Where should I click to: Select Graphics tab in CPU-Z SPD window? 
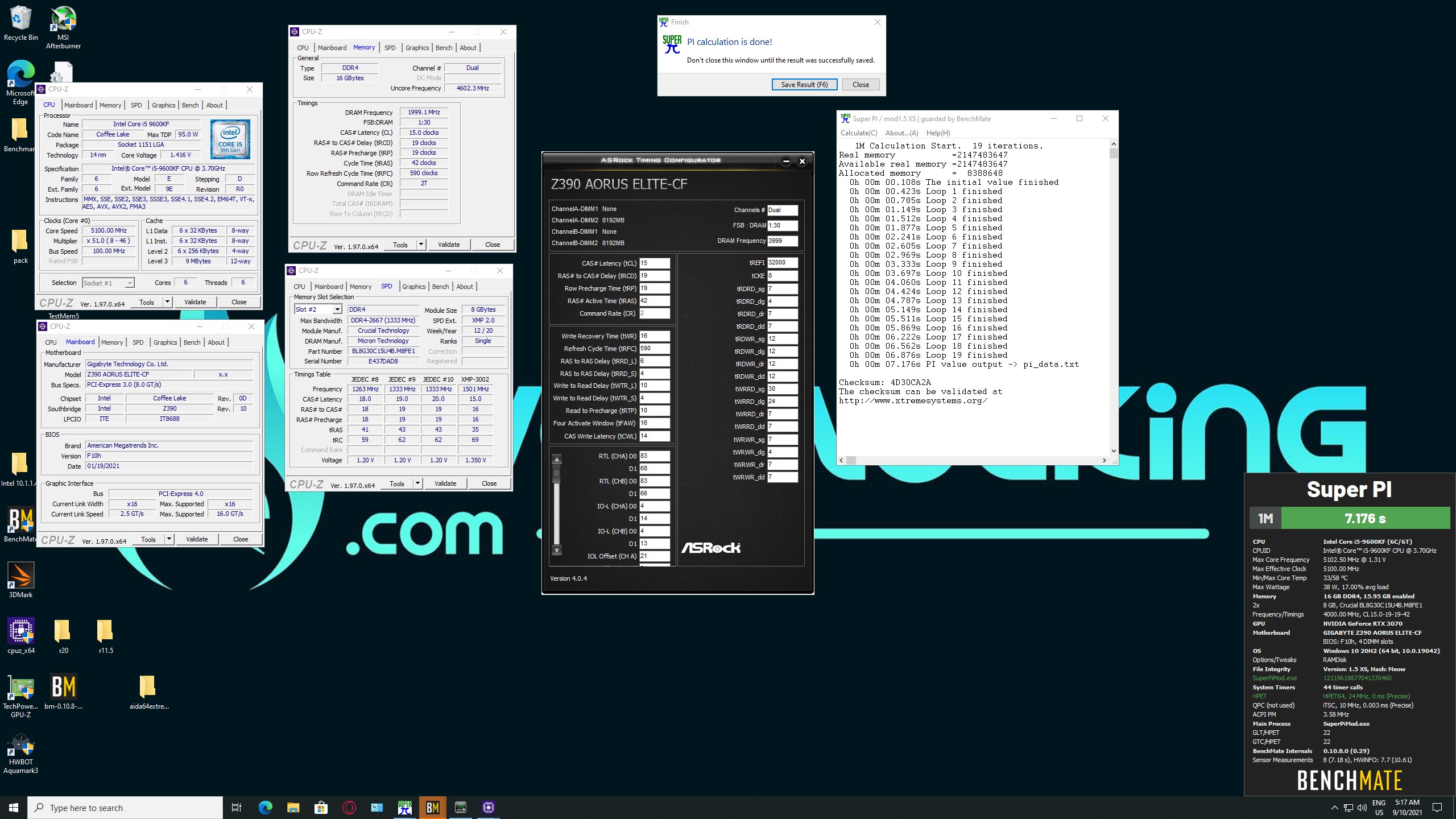pyautogui.click(x=413, y=287)
